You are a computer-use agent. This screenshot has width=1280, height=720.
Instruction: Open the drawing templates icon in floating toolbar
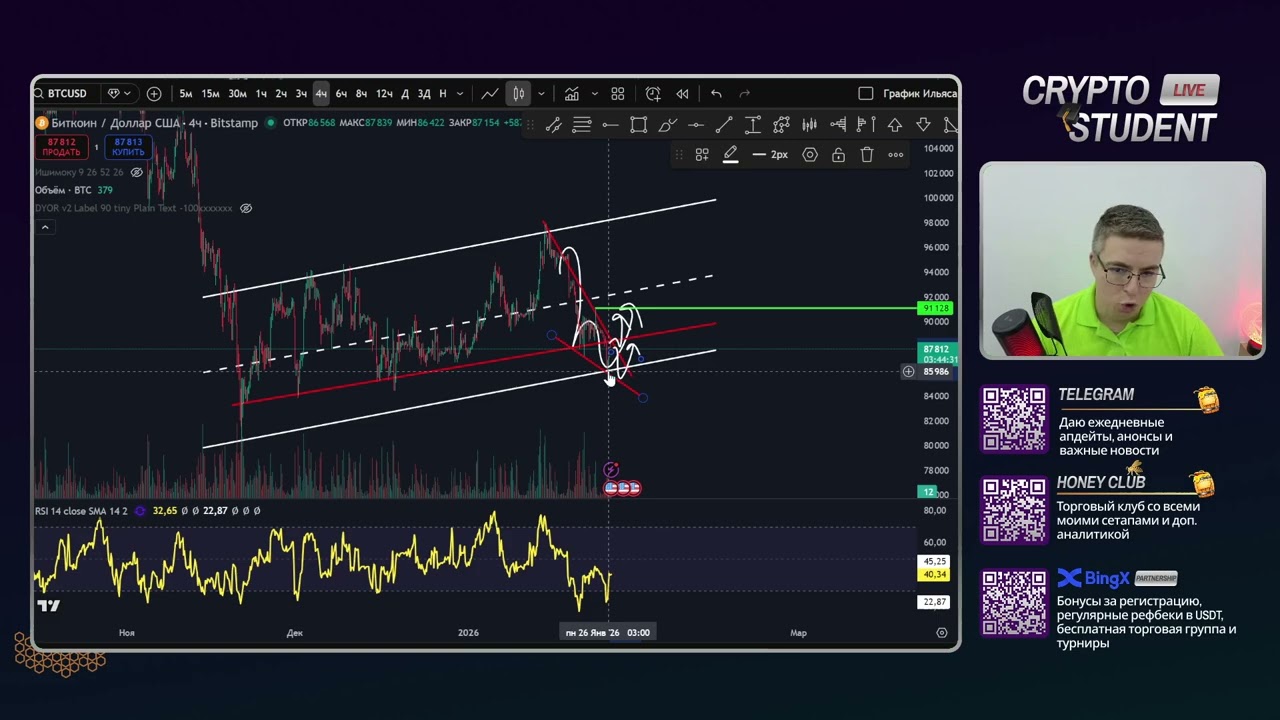[x=702, y=155]
